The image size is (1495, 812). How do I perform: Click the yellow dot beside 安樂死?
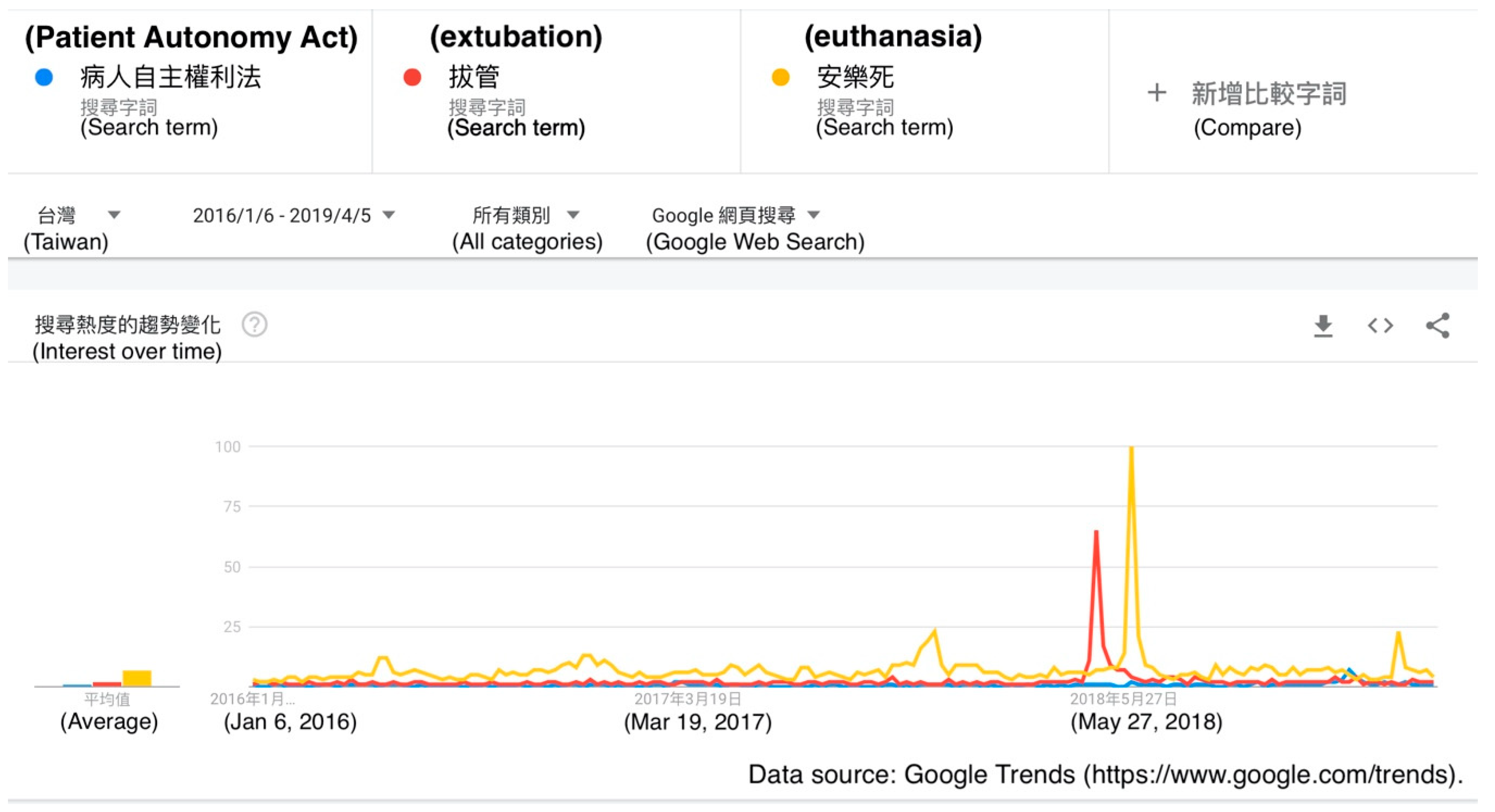tap(780, 77)
